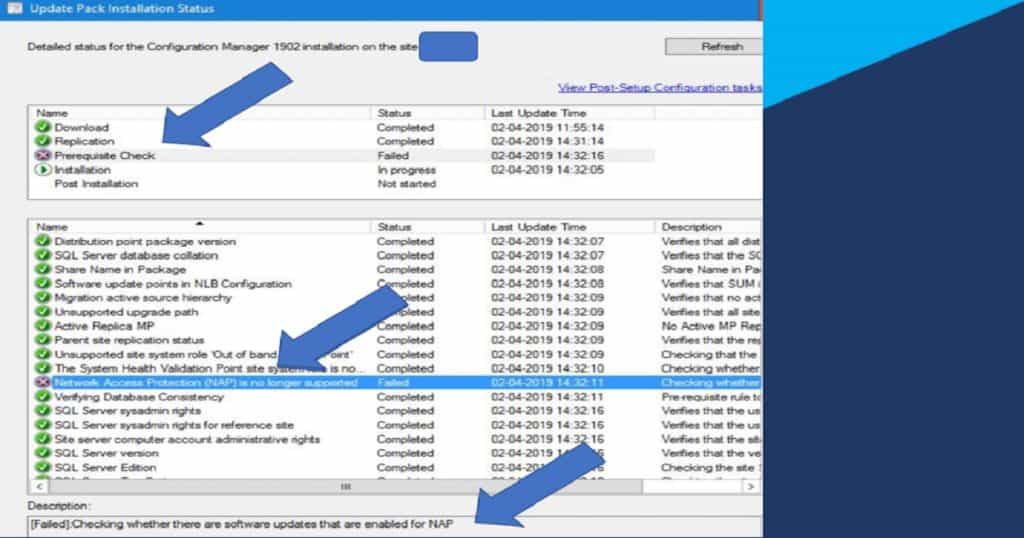
Task: Click the Refresh button
Action: tap(714, 46)
